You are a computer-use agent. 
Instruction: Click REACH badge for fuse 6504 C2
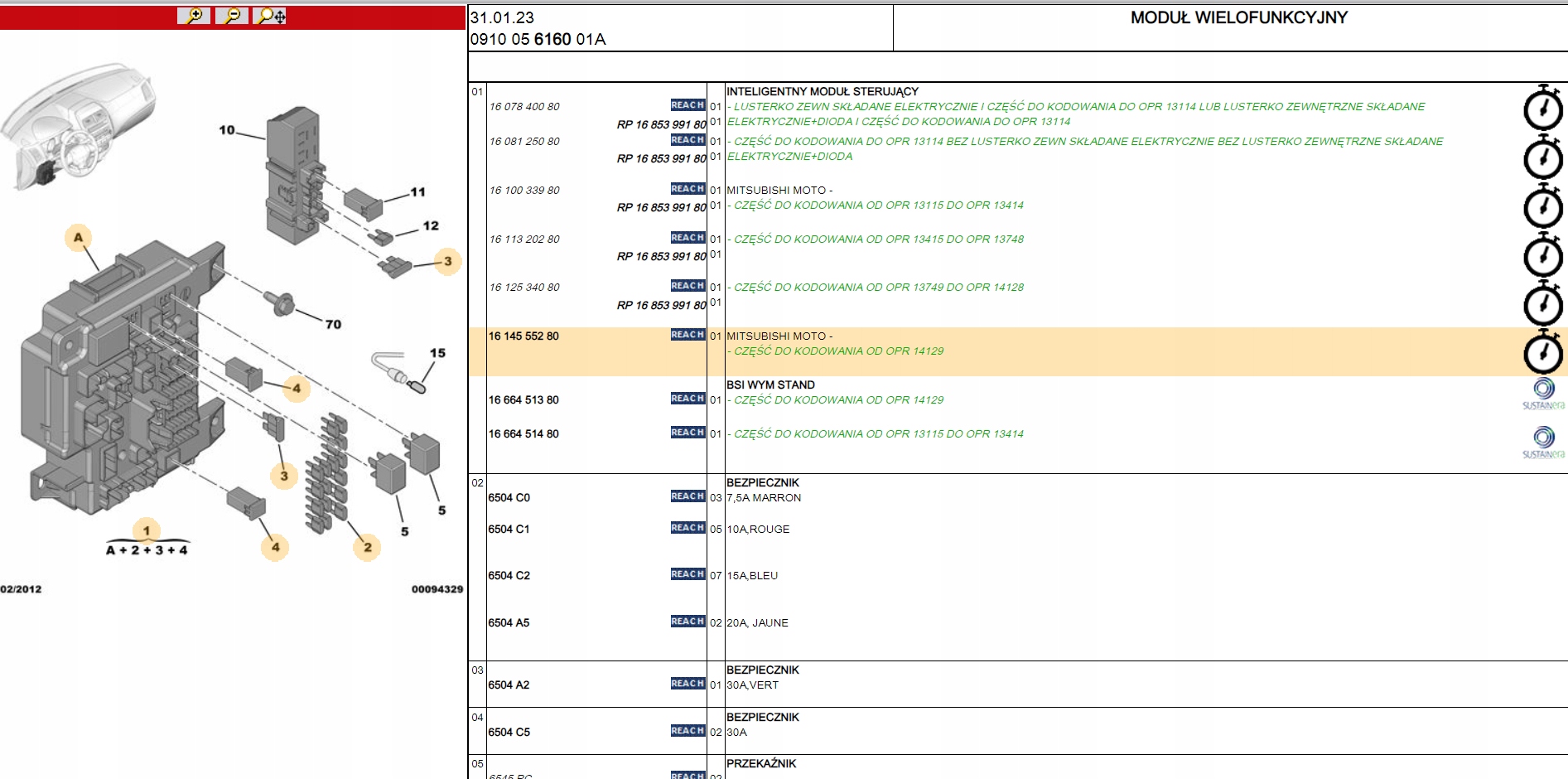[688, 574]
